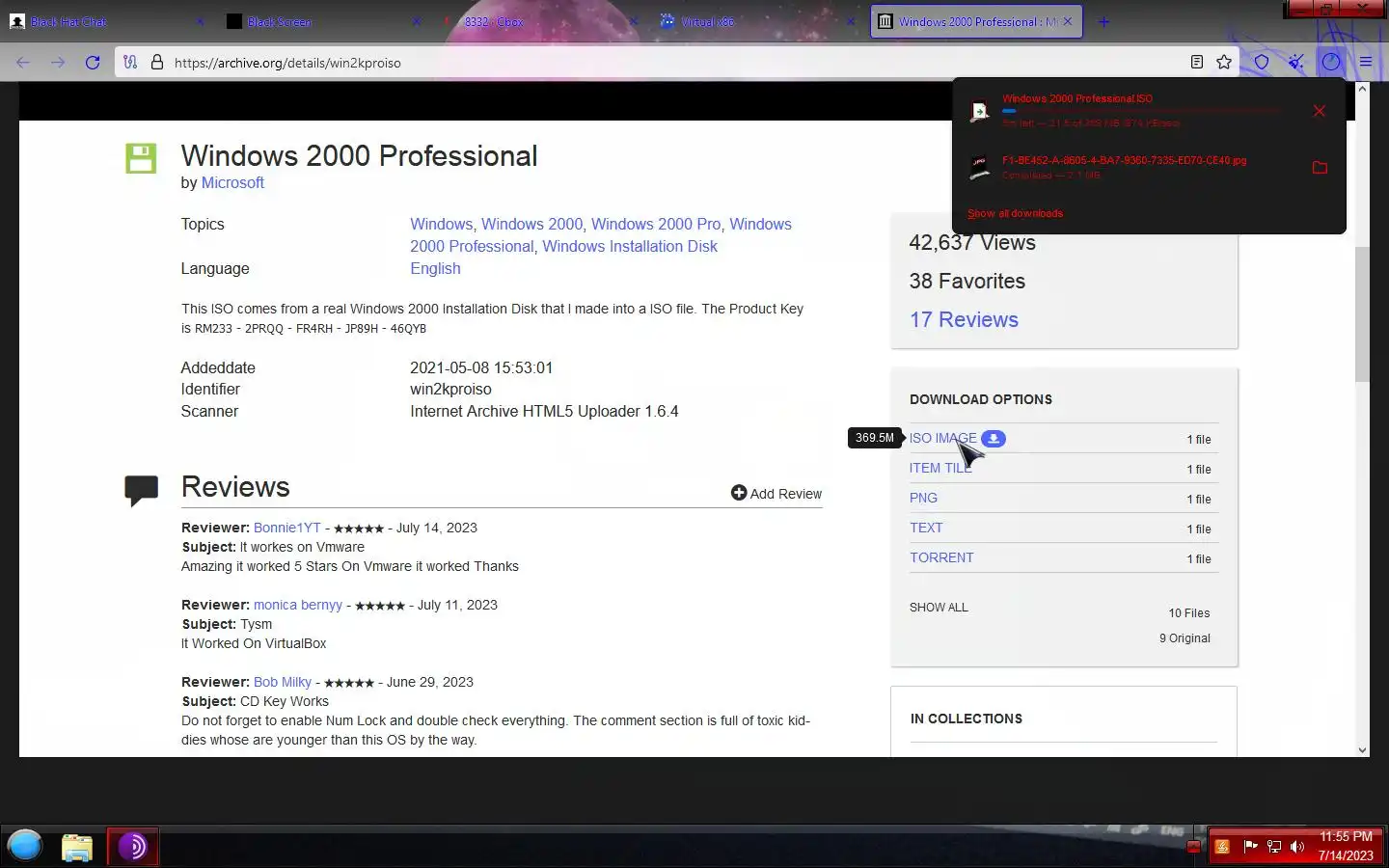
Task: Open Action Center flag tray icon
Action: pos(1250,847)
